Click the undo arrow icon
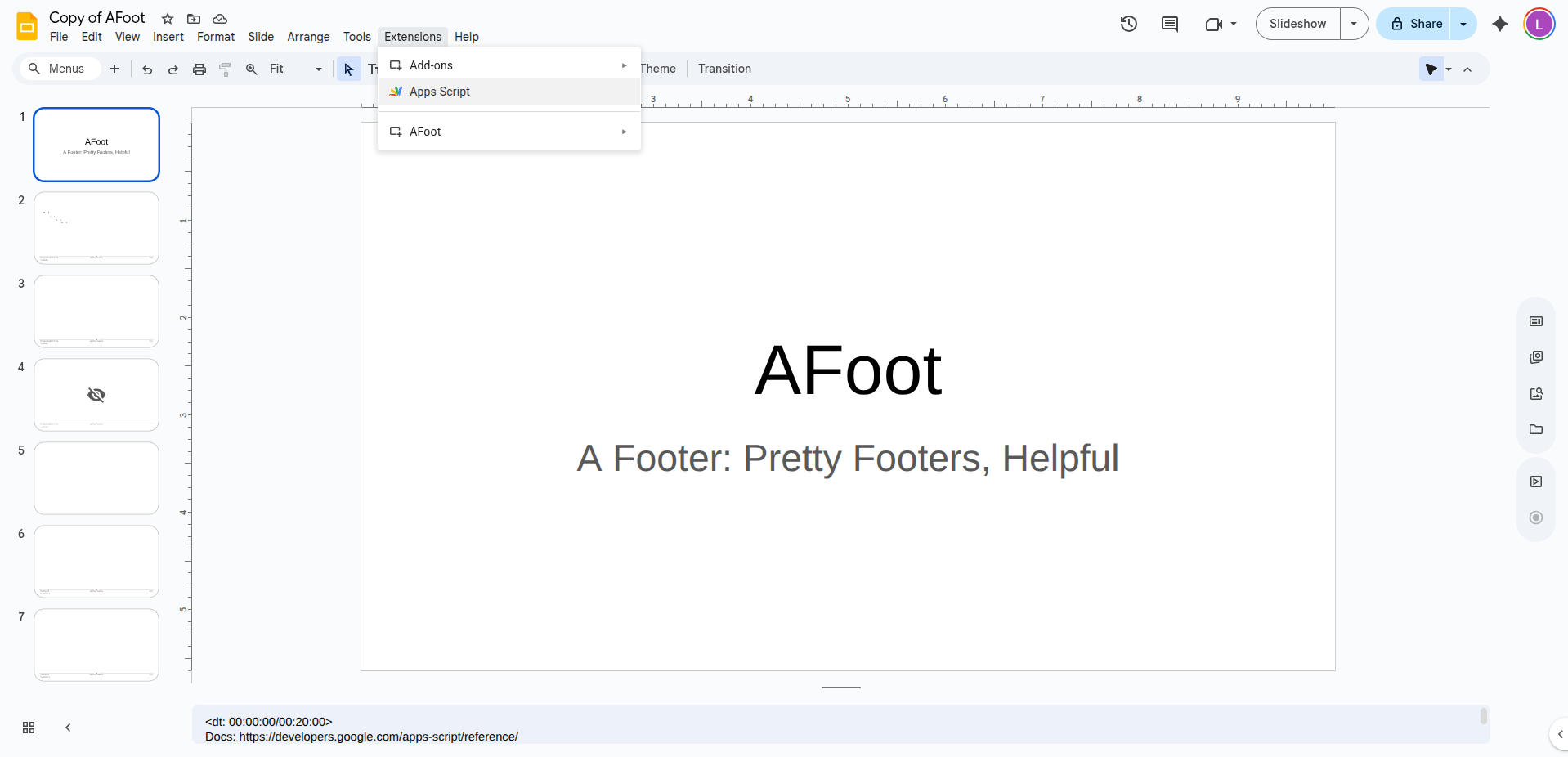 147,69
